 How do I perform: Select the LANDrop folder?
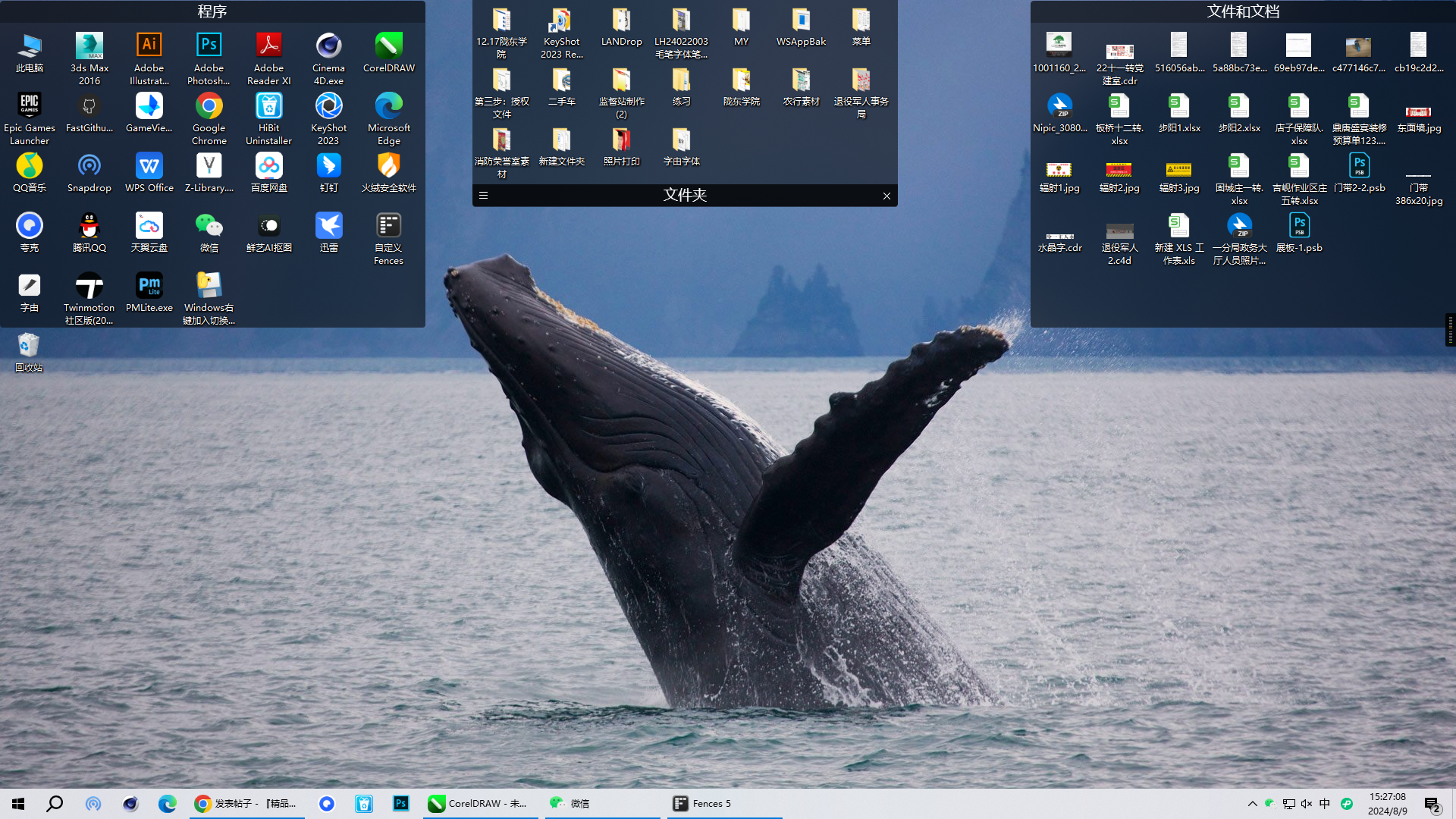(x=622, y=27)
